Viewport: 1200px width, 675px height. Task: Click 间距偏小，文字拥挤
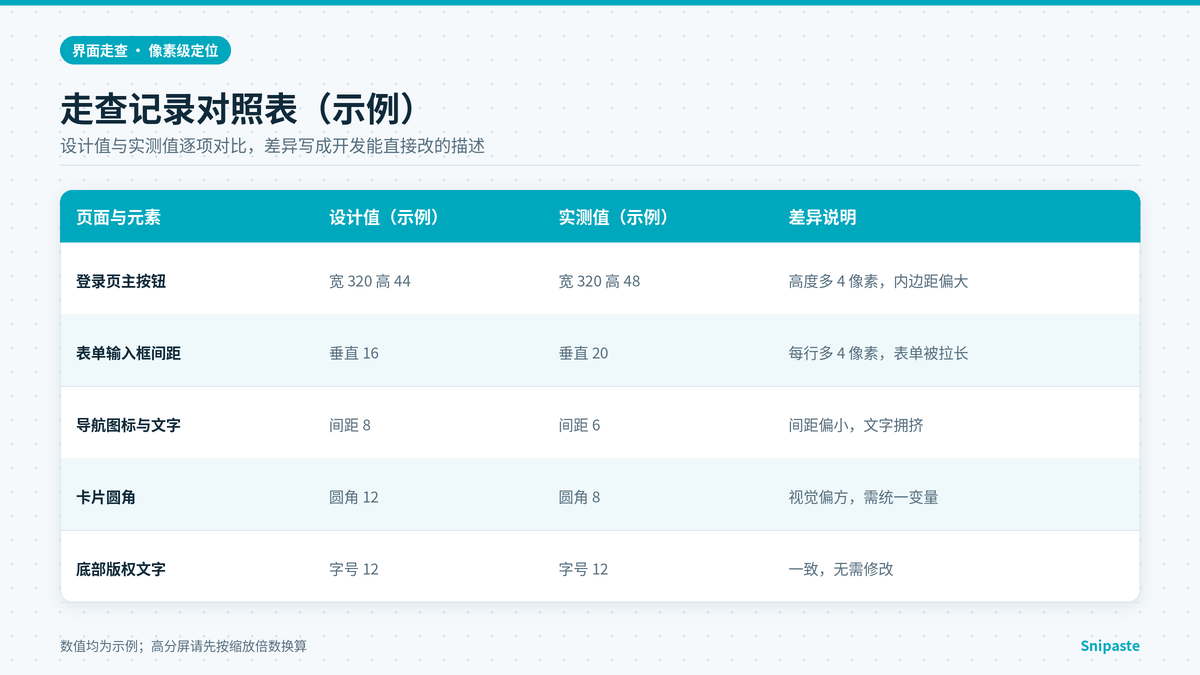[x=856, y=425]
